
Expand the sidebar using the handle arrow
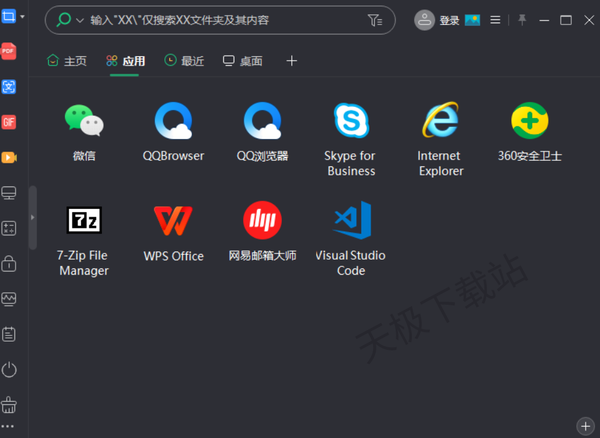(33, 217)
